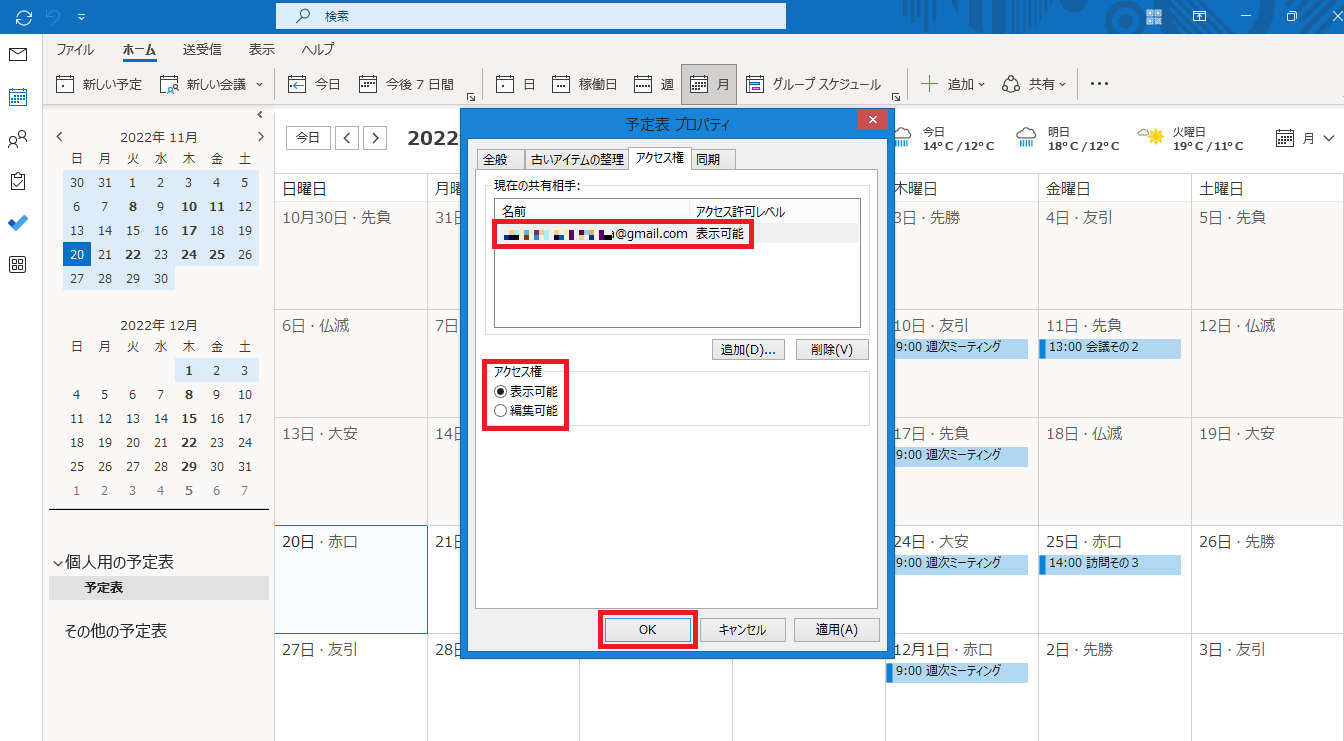Image resolution: width=1344 pixels, height=741 pixels.
Task: Click OK in the 予定表 プロパティ dialog
Action: tap(647, 630)
